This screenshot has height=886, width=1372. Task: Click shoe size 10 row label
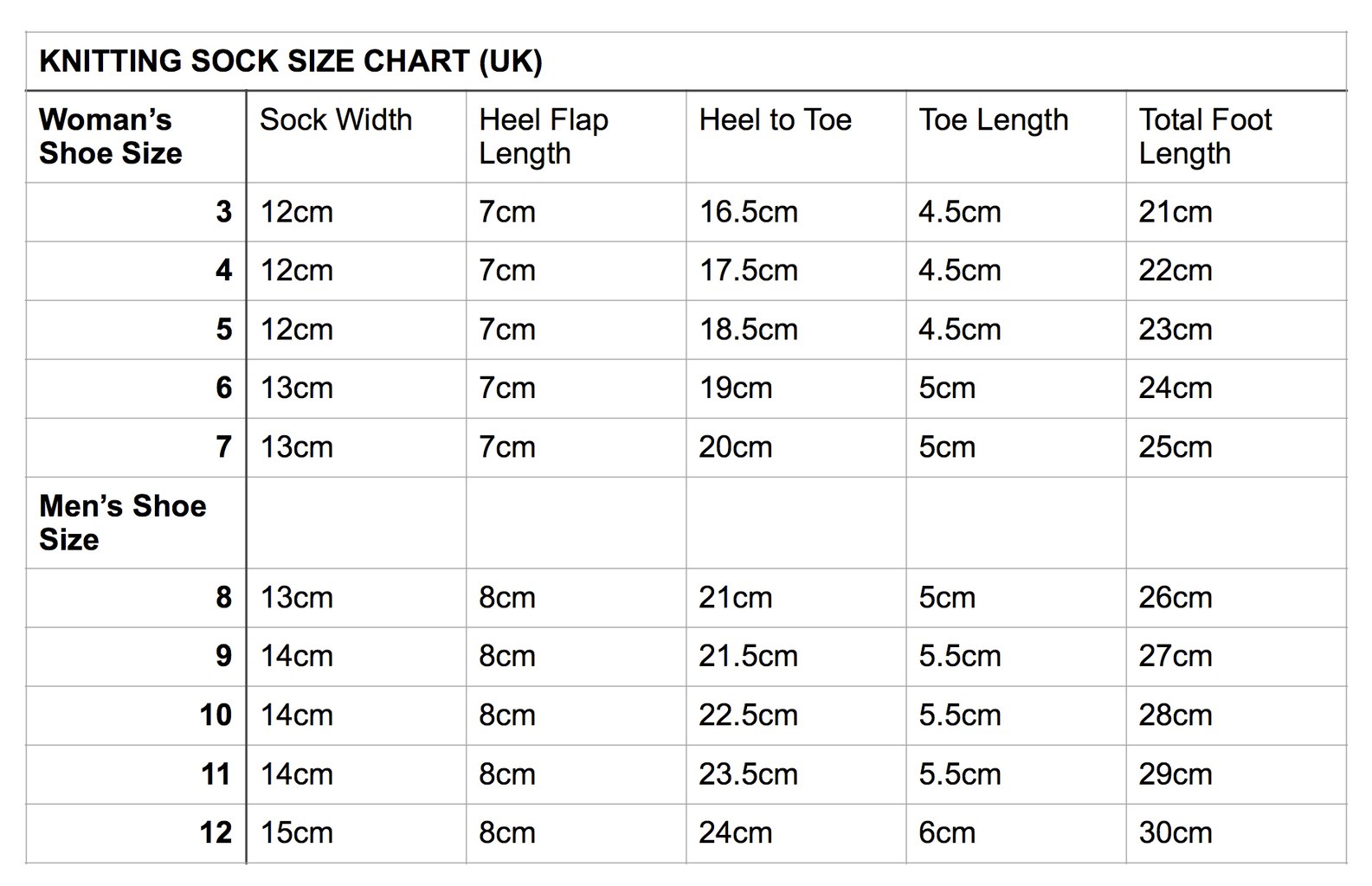216,716
